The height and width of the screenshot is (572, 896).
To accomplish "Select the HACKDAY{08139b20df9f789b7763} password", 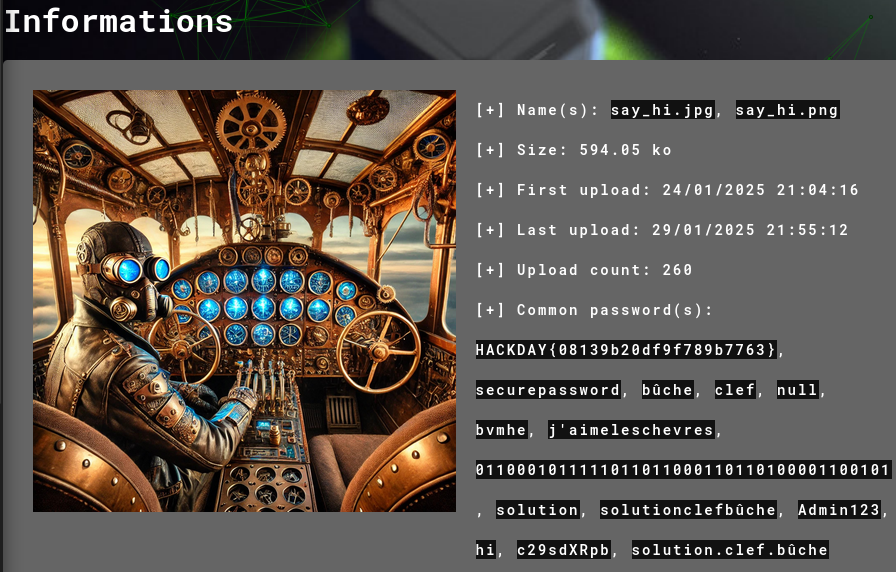I will click(x=626, y=350).
